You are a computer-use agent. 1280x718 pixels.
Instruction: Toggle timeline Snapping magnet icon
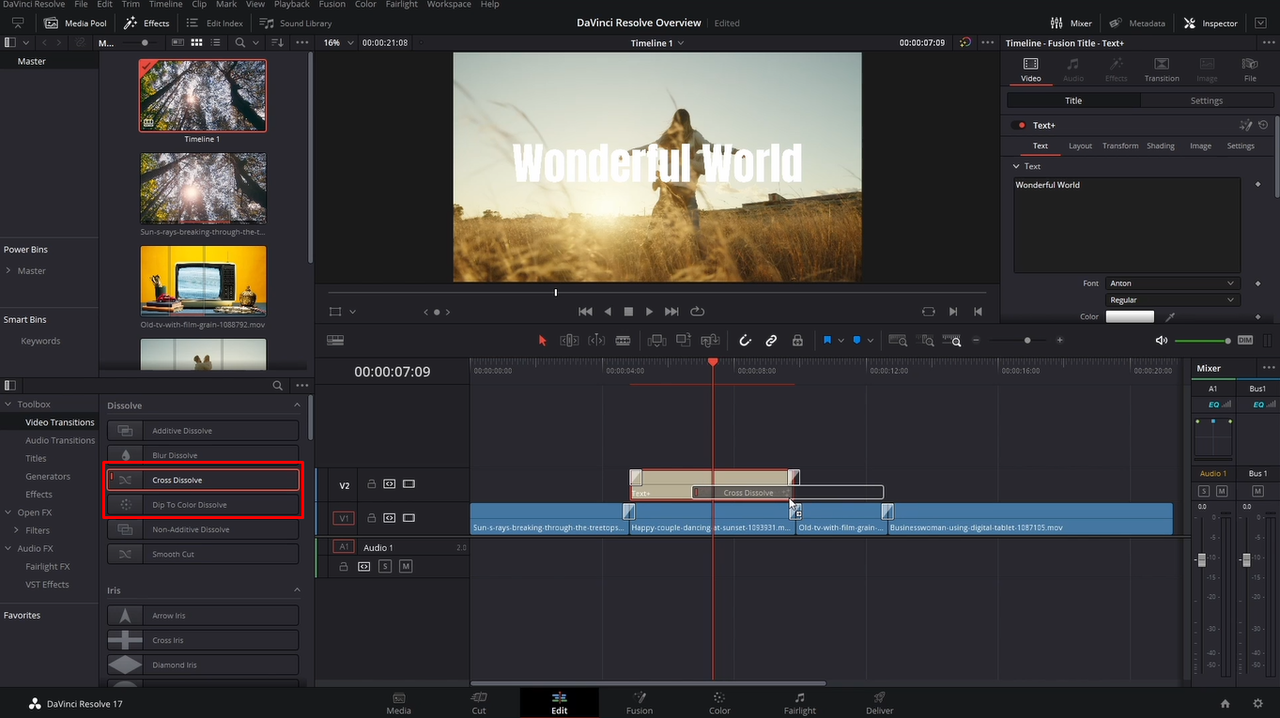pyautogui.click(x=745, y=340)
